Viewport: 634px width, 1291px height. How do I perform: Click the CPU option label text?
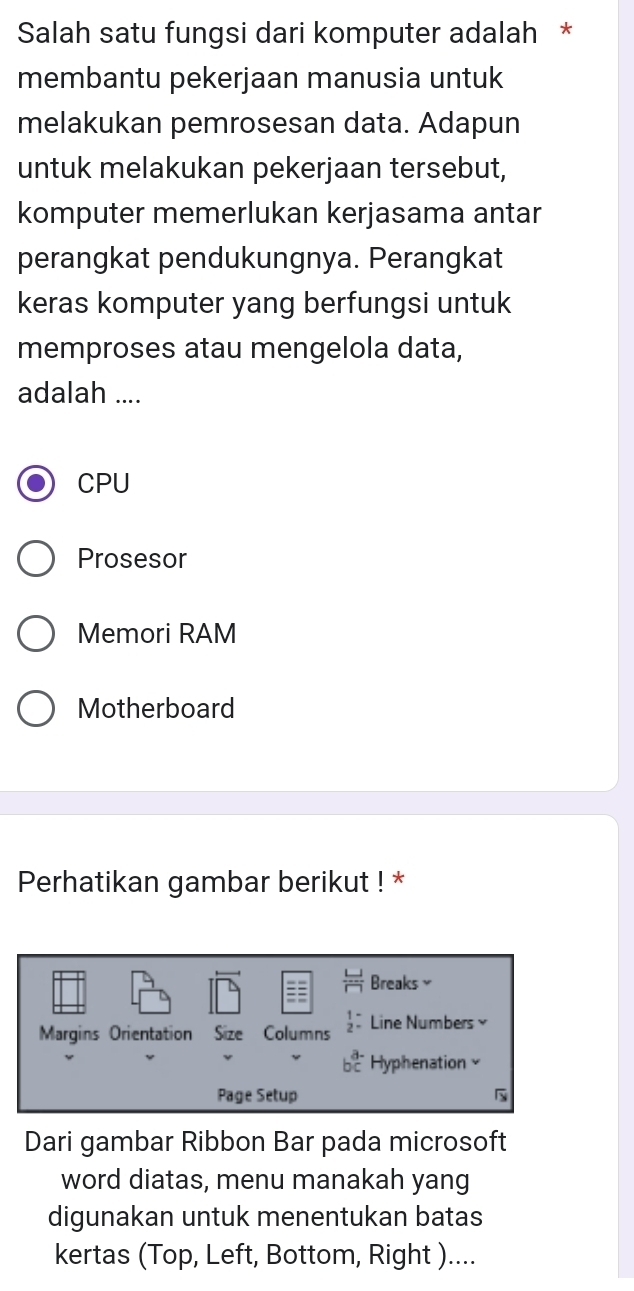(104, 484)
